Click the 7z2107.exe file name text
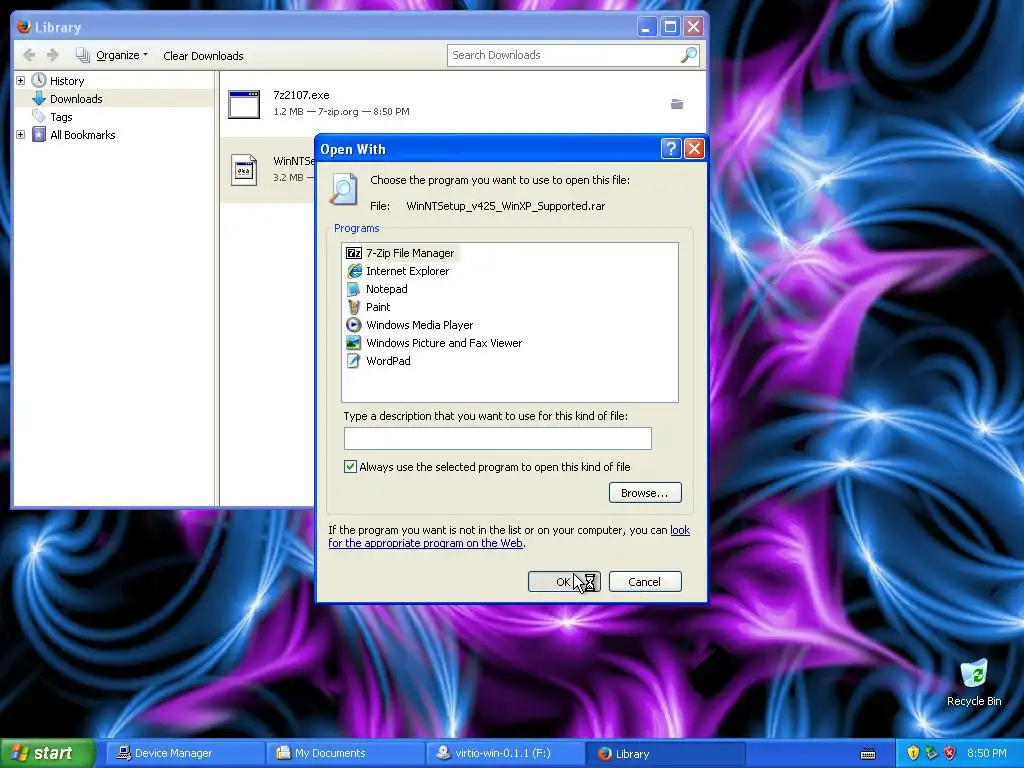The image size is (1024, 768). 301,95
